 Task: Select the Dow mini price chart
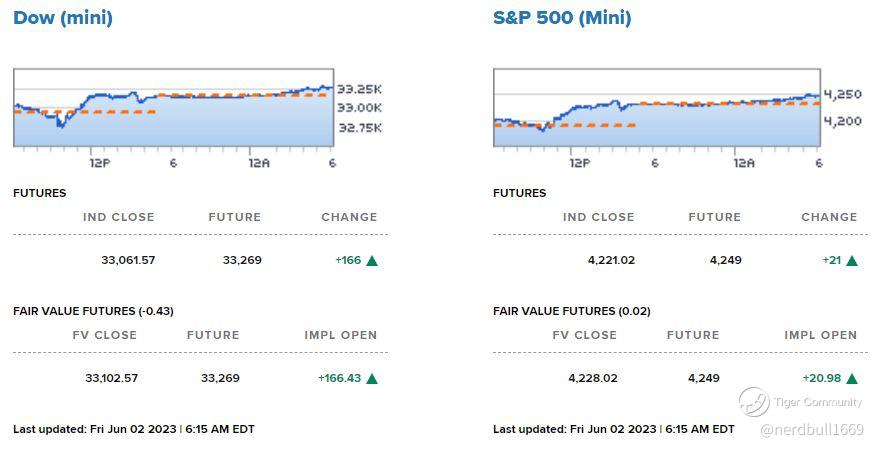[170, 110]
